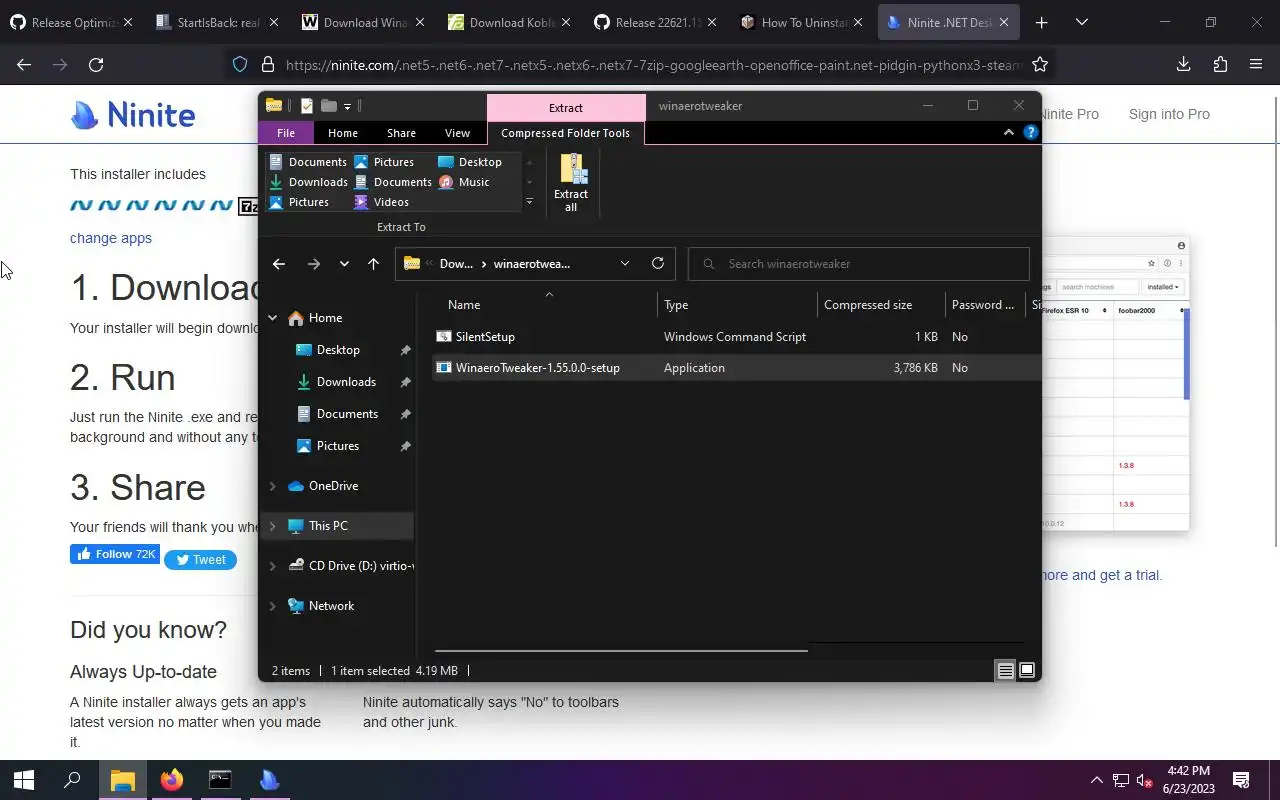Open recent locations dropdown arrow
Screen dimensions: 1280x800
(x=344, y=264)
